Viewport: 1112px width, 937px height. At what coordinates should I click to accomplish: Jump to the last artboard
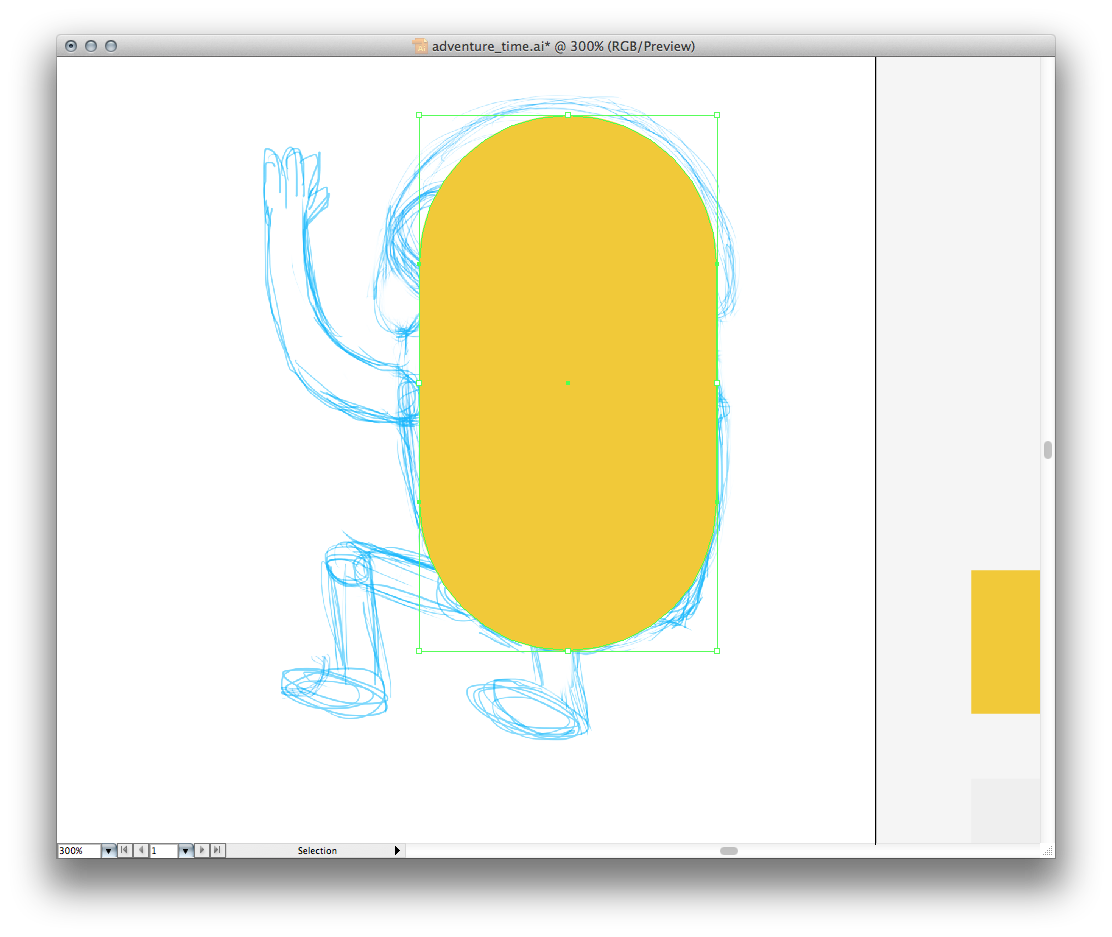(218, 850)
